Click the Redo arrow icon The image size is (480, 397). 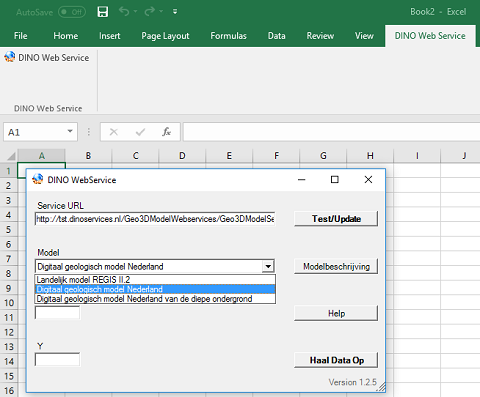pyautogui.click(x=149, y=12)
